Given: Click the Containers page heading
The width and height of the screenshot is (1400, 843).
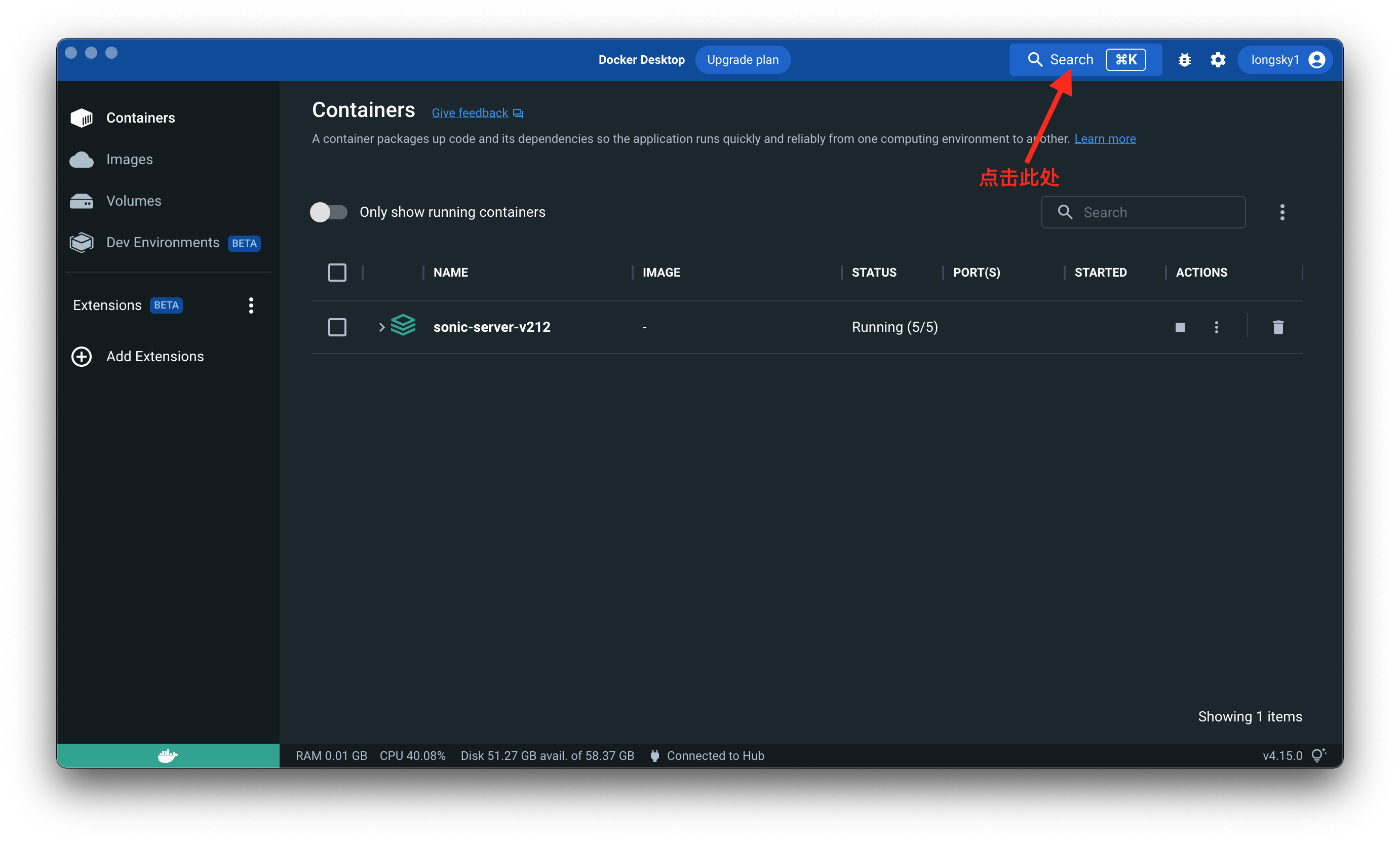Looking at the screenshot, I should click(363, 110).
